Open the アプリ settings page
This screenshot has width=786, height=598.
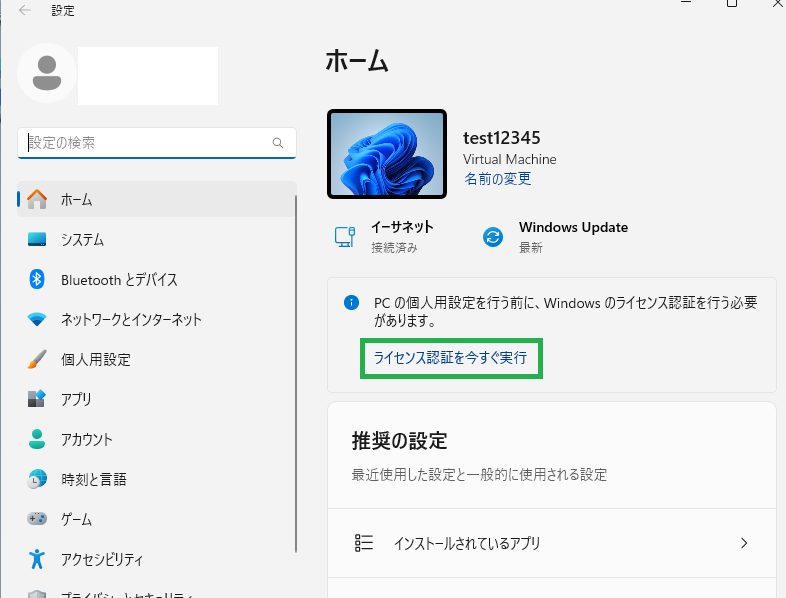(x=156, y=400)
